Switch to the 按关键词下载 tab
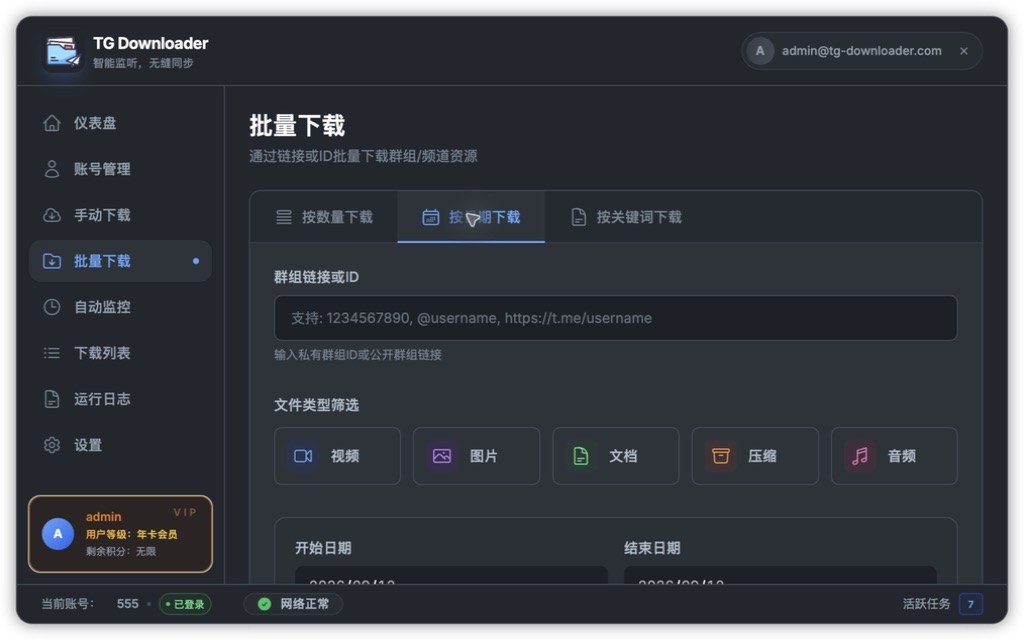 [x=626, y=217]
